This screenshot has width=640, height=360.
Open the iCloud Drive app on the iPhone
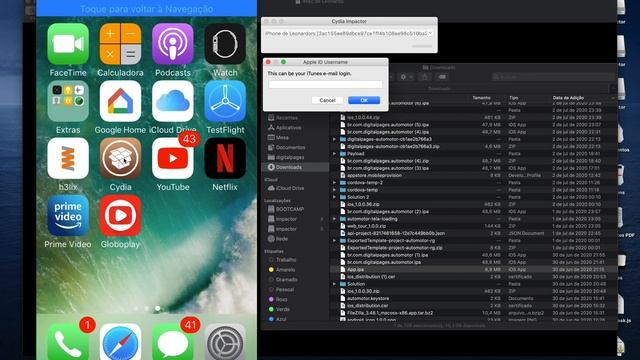click(173, 101)
